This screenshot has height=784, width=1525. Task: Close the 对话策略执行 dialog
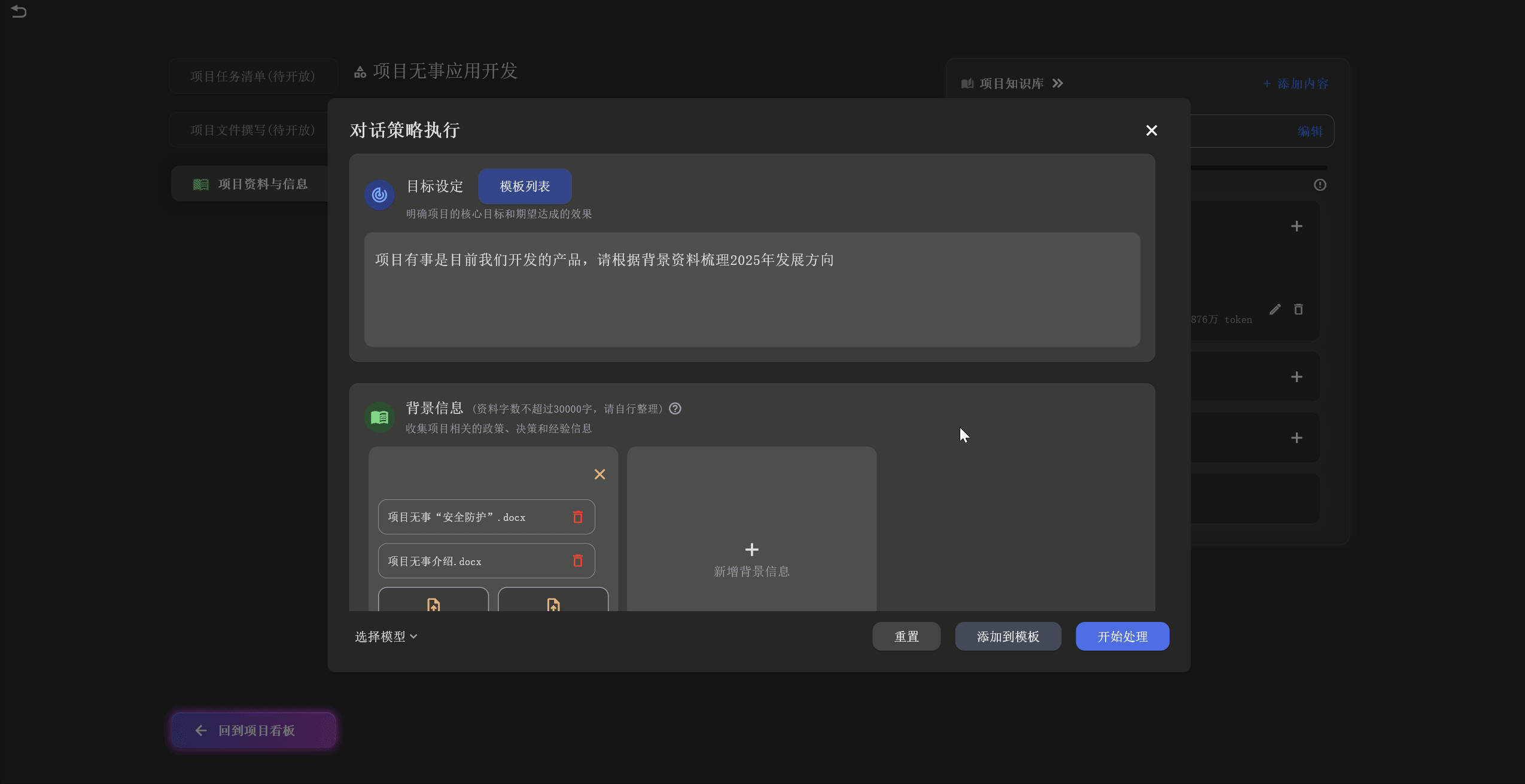pos(1151,130)
